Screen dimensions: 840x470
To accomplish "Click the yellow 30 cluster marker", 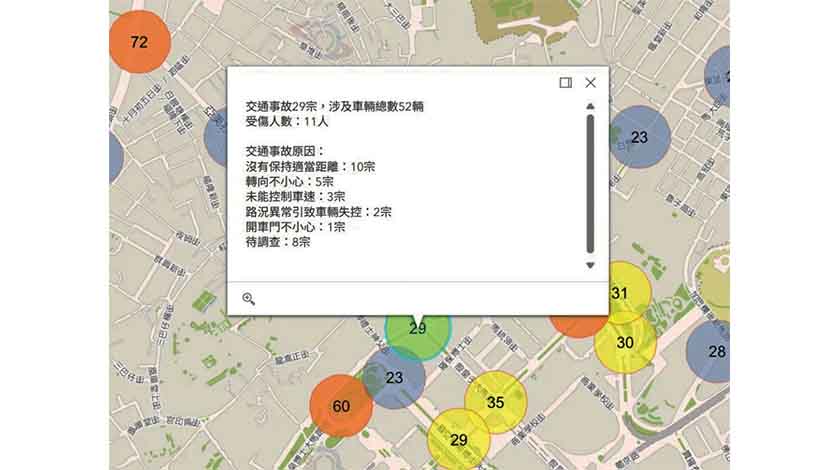I will (x=625, y=342).
